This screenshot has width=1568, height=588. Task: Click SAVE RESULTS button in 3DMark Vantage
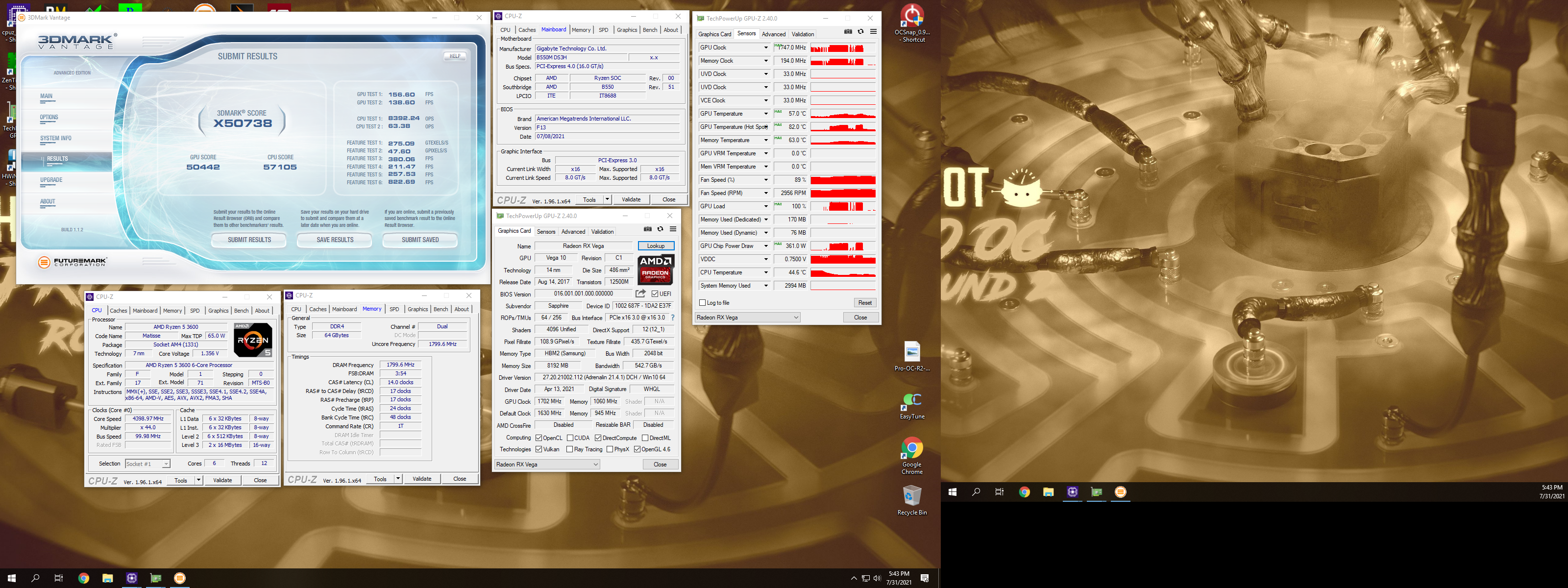(335, 240)
